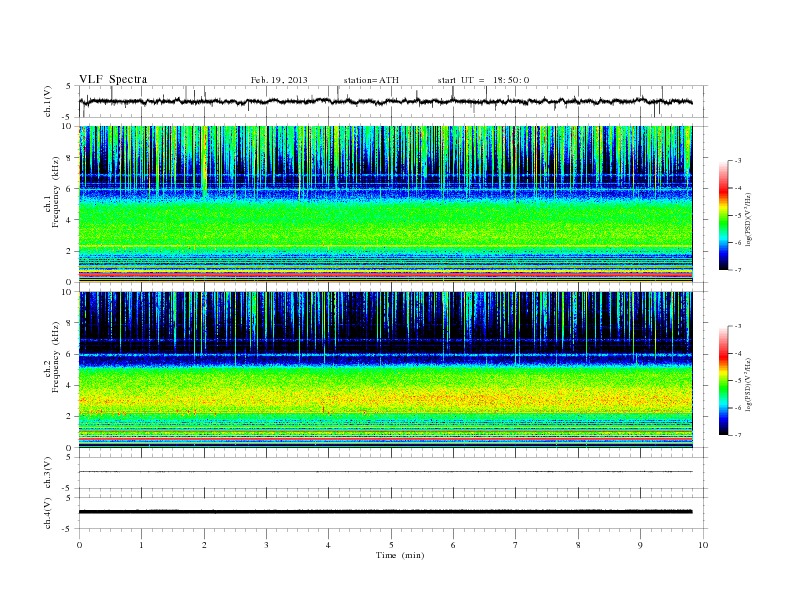Viewport: 792px width, 612px height.
Task: Click the "8" kHz tick of ch.1 spectrogram
Action: click(x=70, y=158)
